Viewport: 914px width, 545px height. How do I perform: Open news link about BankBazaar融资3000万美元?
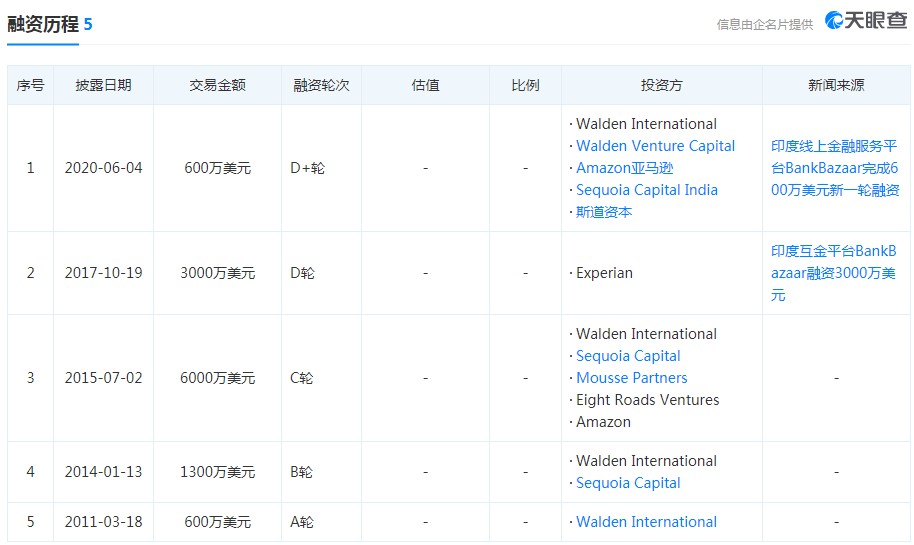834,273
